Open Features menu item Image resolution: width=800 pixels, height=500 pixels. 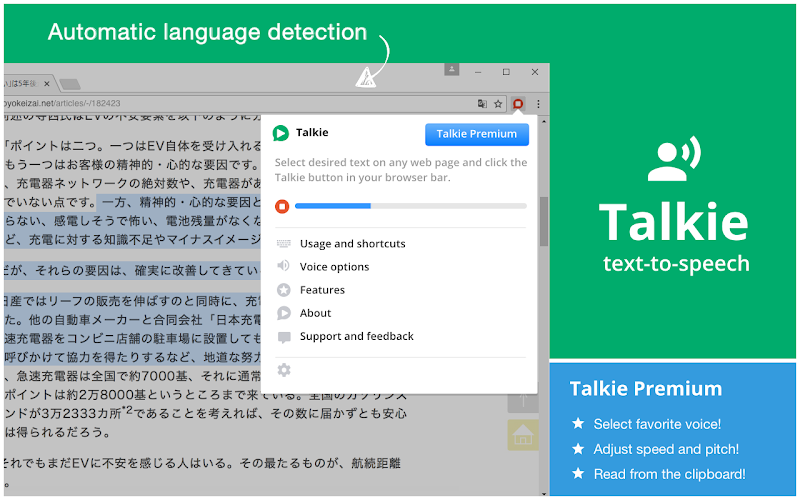point(322,290)
